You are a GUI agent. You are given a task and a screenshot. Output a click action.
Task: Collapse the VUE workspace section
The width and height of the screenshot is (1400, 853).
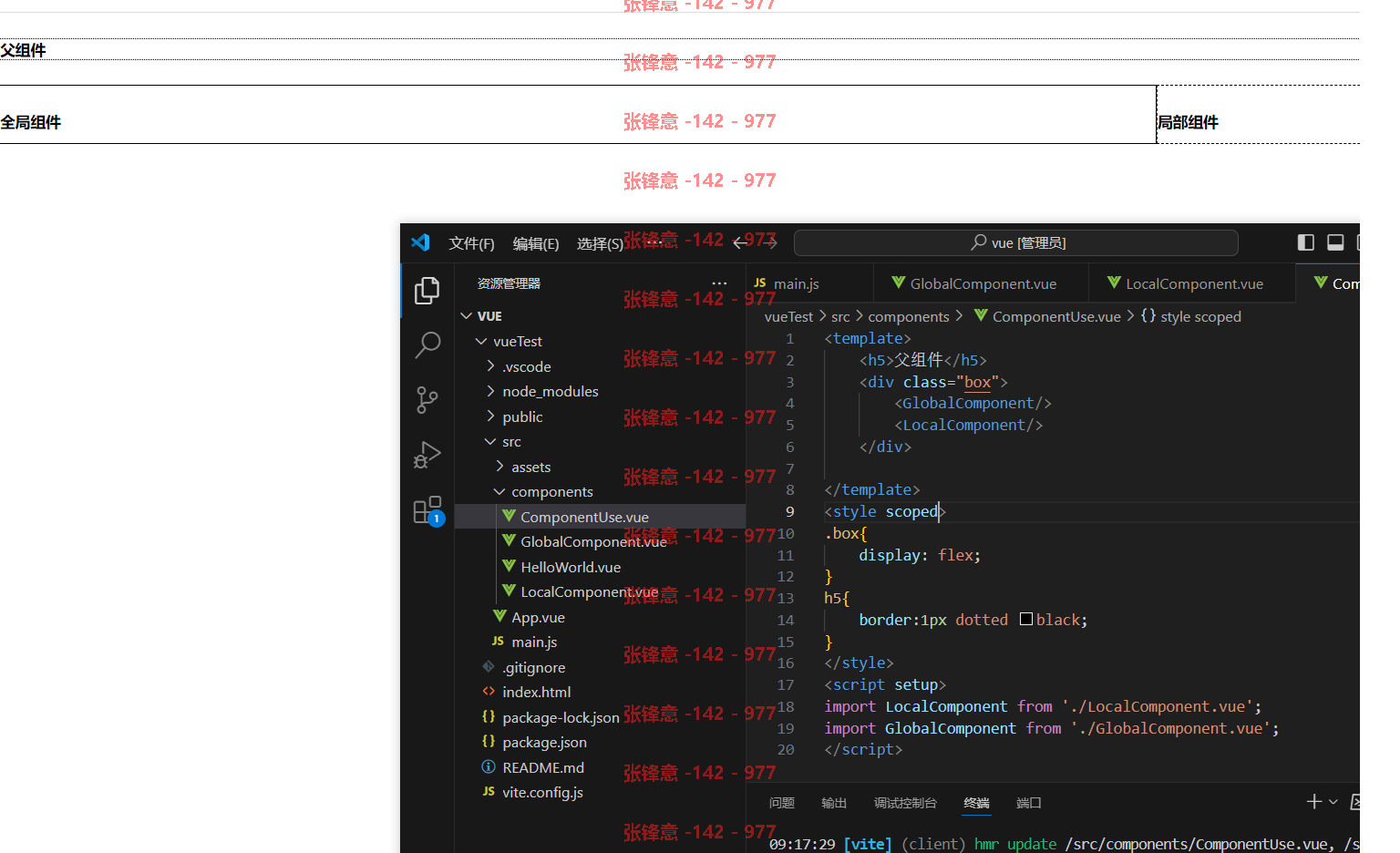click(x=489, y=316)
